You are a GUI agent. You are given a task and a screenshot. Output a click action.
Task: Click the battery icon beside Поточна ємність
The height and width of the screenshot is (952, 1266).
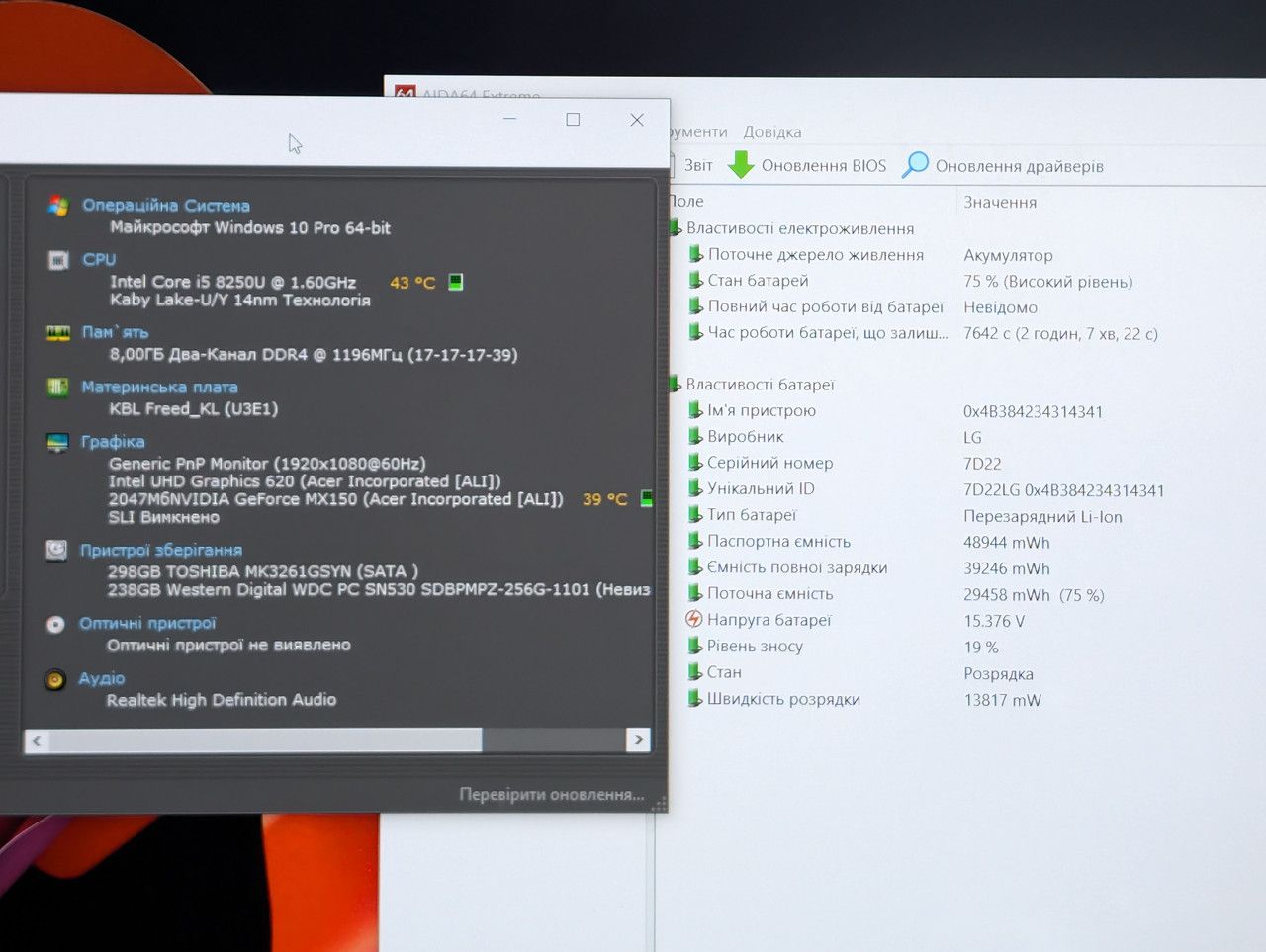695,593
